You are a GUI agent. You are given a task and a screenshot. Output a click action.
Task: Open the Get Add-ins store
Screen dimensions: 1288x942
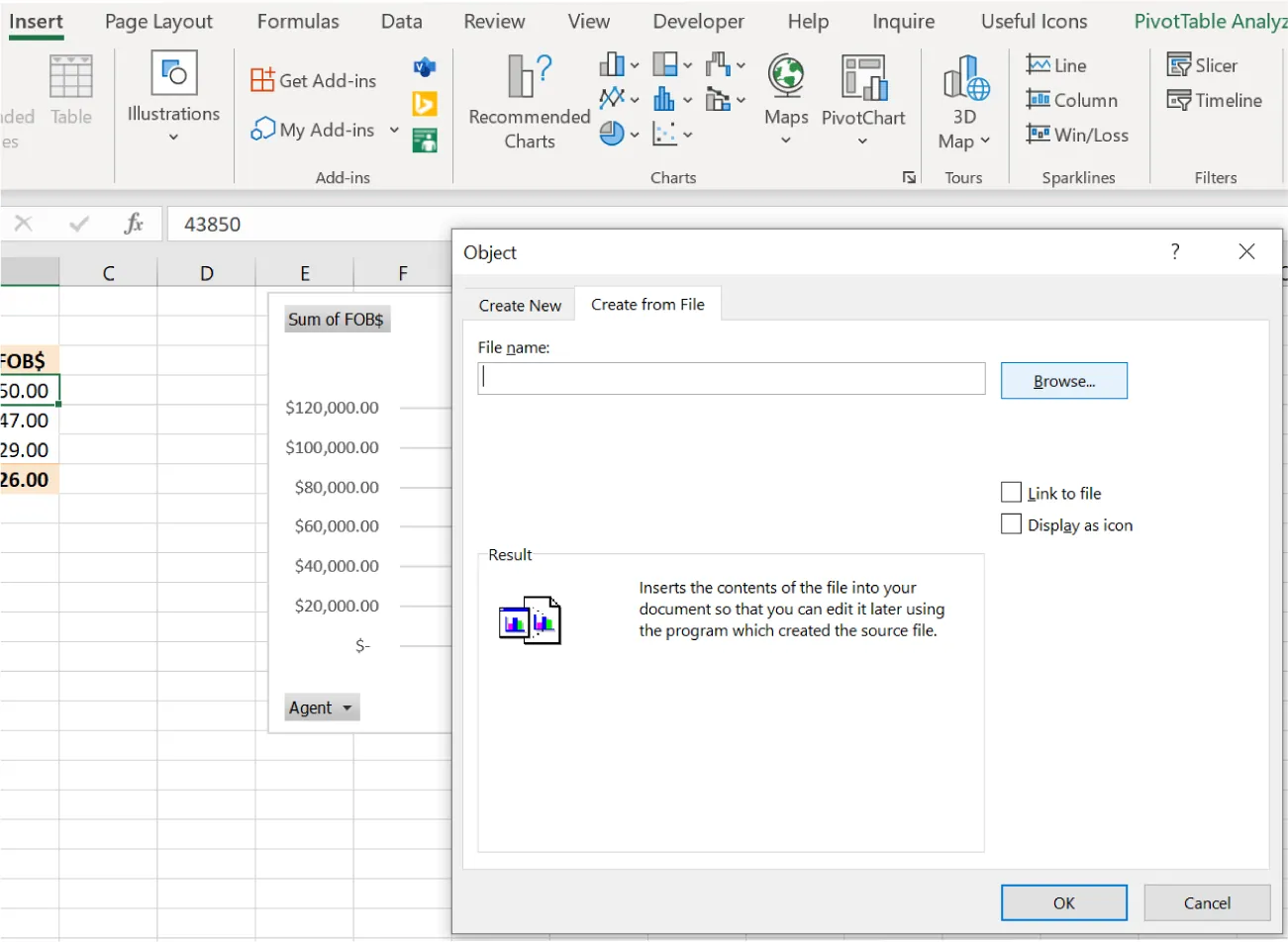[x=313, y=80]
